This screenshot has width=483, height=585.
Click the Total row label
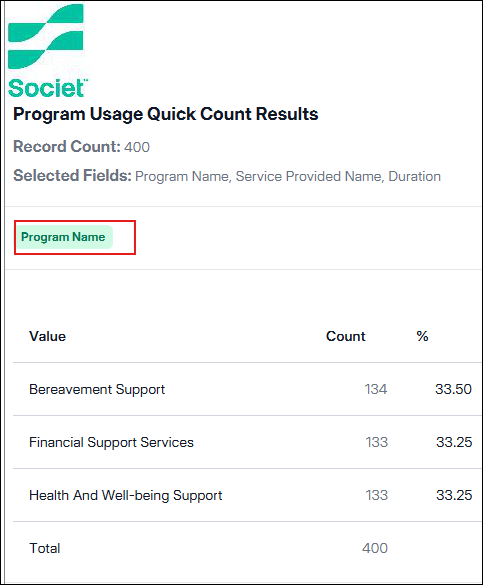(x=45, y=548)
